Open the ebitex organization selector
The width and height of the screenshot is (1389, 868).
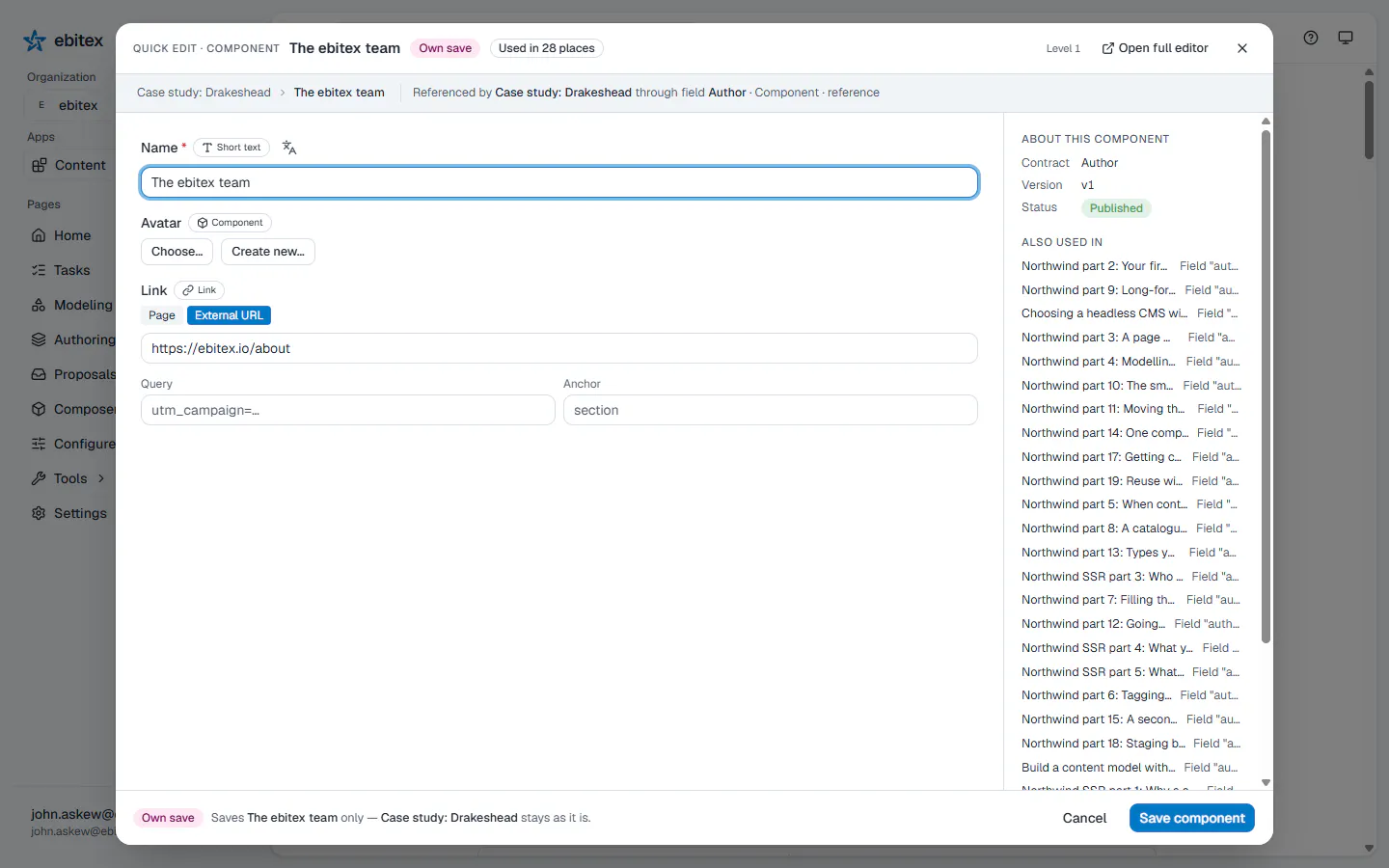click(x=68, y=105)
